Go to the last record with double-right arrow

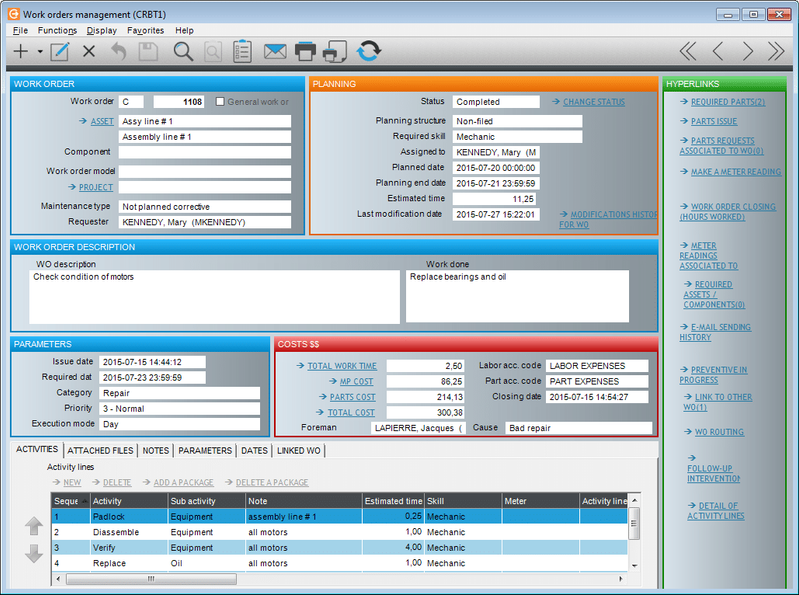pyautogui.click(x=776, y=51)
